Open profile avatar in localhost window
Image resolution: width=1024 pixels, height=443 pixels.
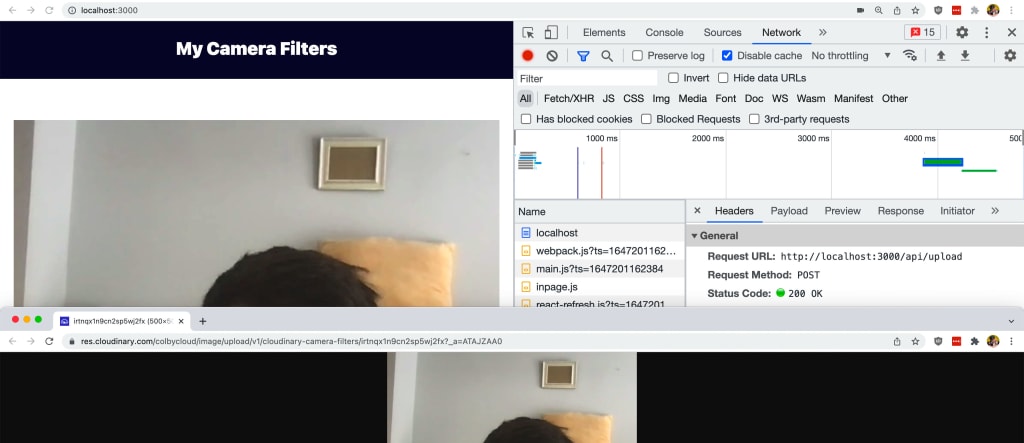pyautogui.click(x=993, y=10)
